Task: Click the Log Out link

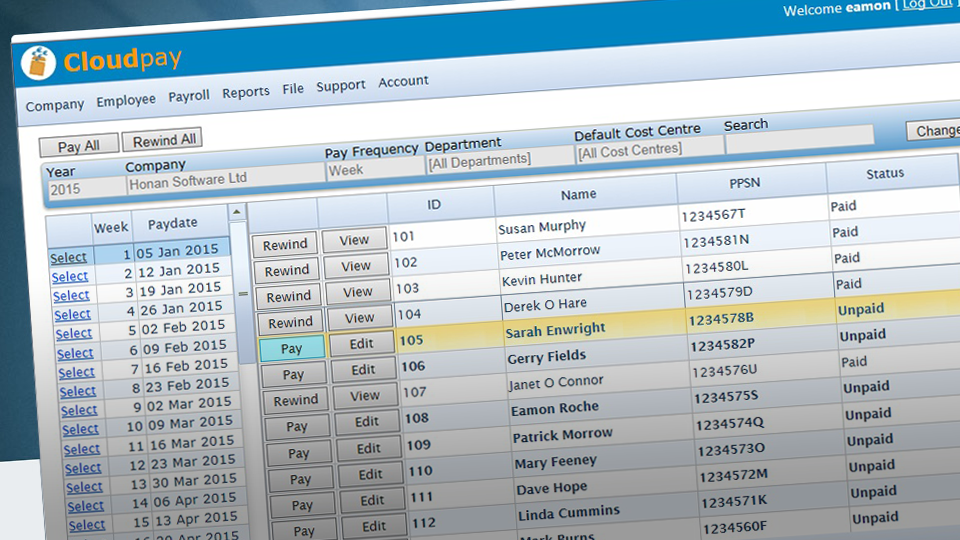Action: click(927, 5)
